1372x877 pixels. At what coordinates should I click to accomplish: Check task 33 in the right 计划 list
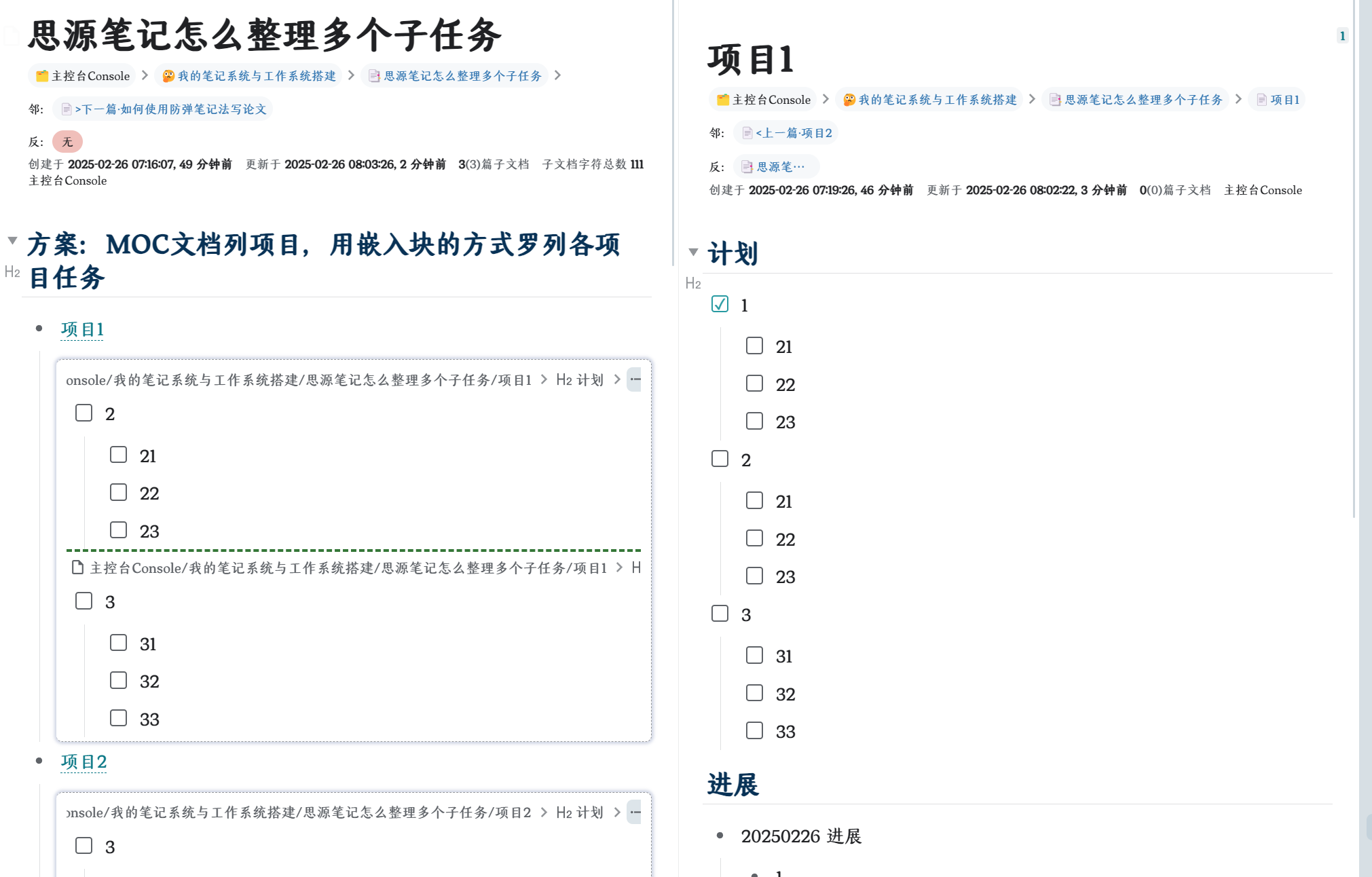[754, 730]
